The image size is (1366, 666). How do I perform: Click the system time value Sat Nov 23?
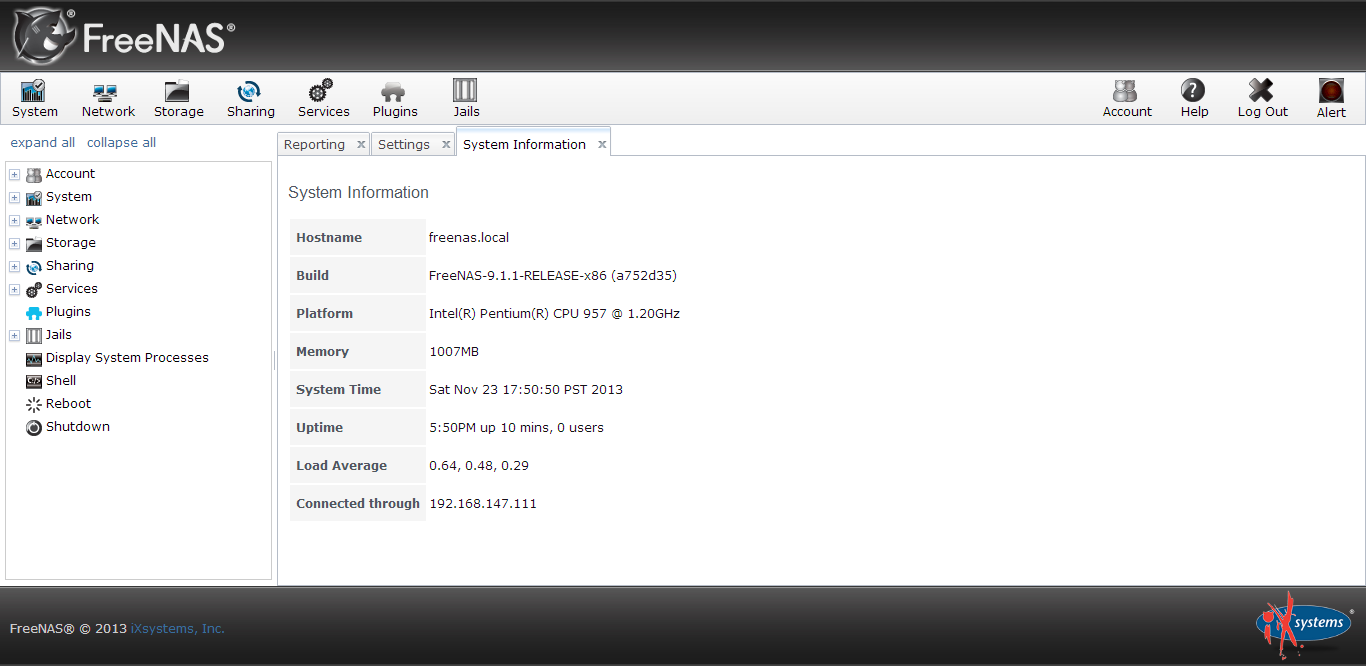click(526, 389)
